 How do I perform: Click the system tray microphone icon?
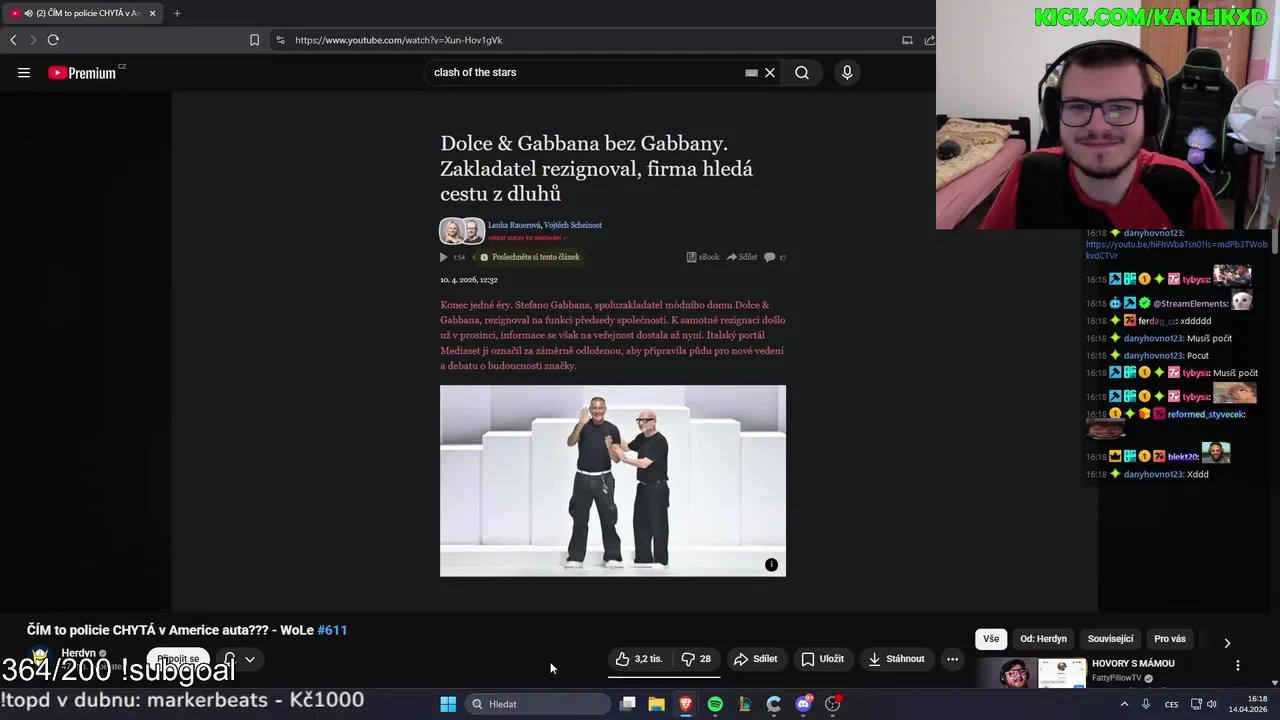click(x=1146, y=704)
